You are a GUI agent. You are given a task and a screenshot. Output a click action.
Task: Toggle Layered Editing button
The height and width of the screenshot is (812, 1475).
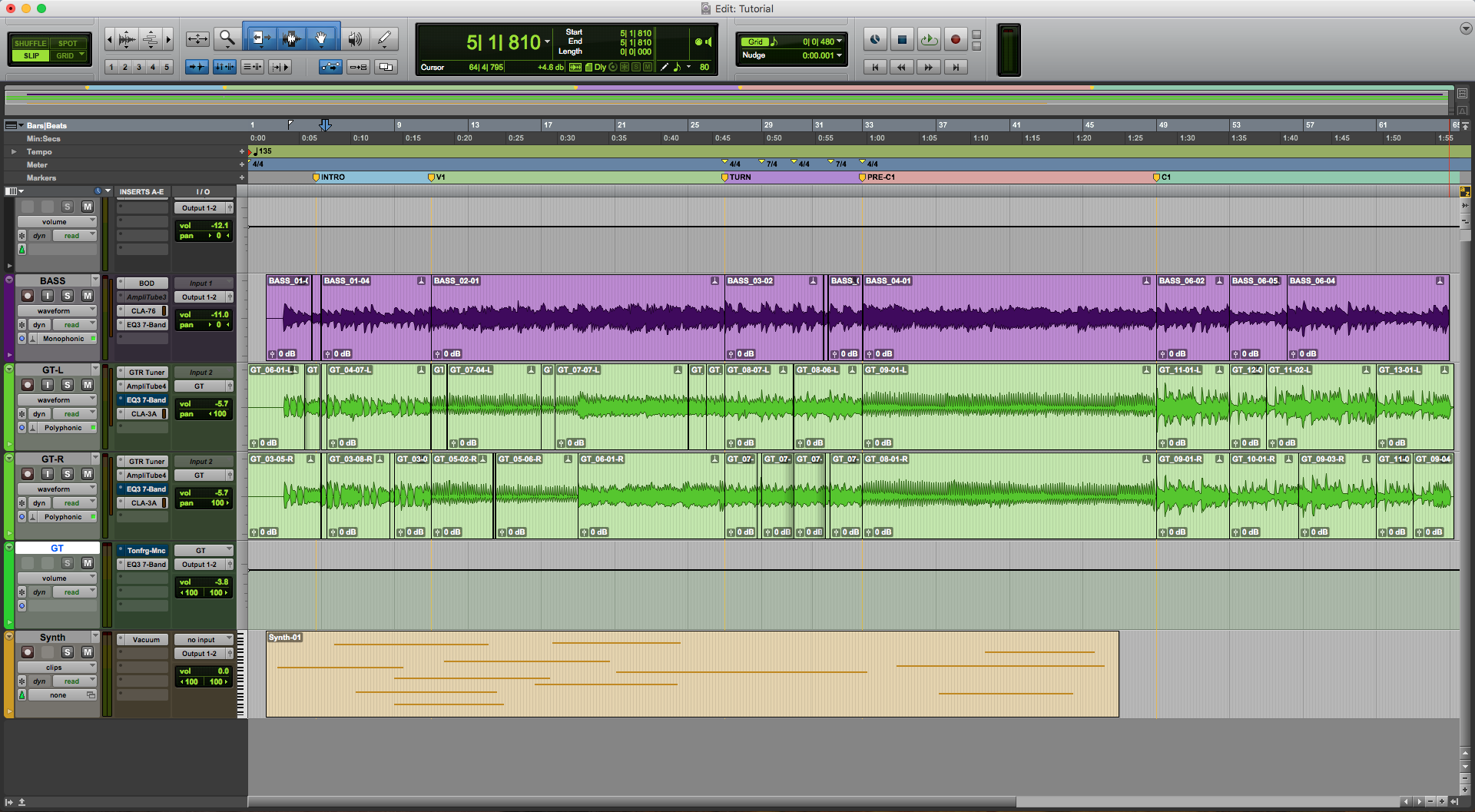[386, 67]
